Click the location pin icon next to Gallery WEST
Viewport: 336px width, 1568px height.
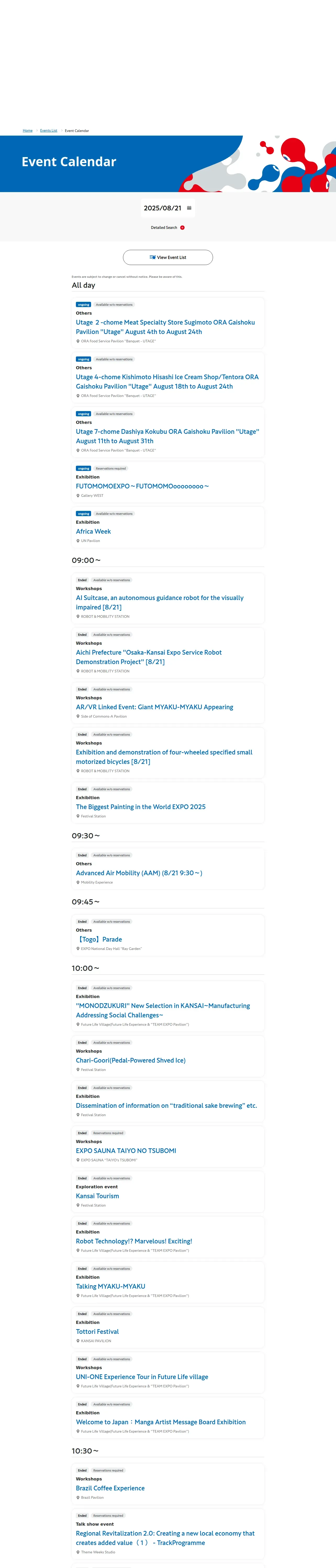(78, 495)
